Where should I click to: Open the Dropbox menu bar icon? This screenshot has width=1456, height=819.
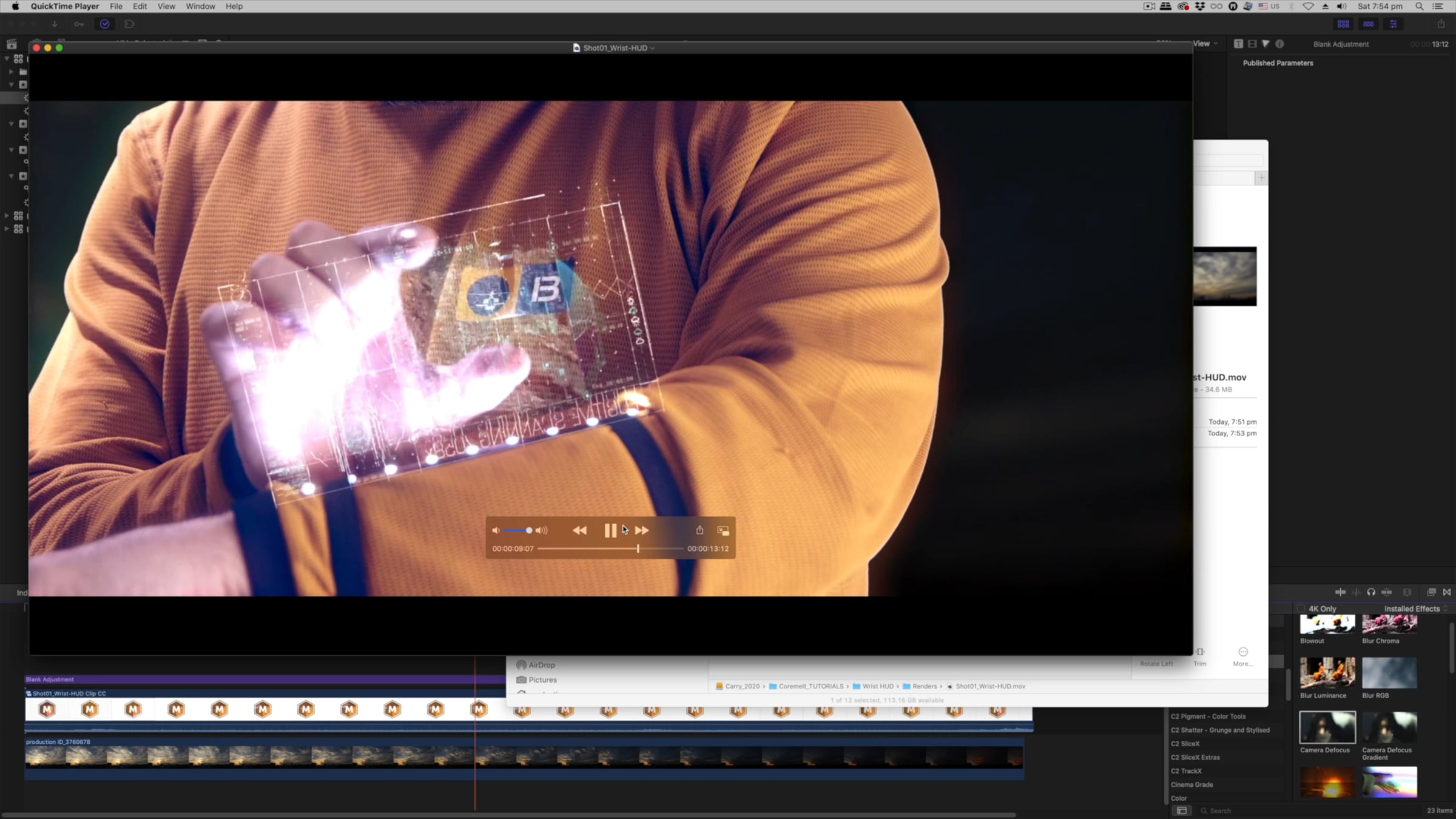[1199, 6]
